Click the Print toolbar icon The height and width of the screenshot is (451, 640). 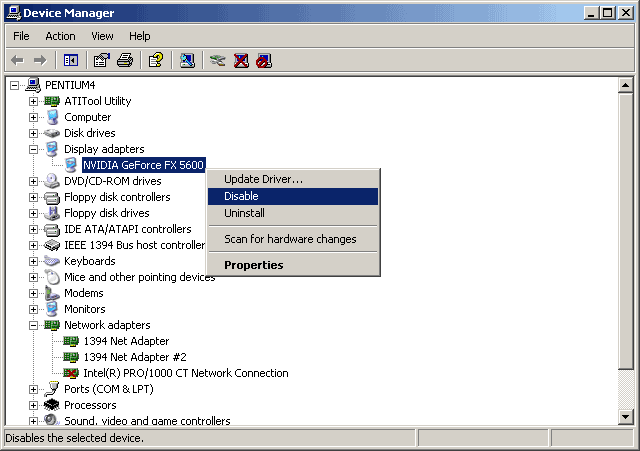(x=125, y=61)
